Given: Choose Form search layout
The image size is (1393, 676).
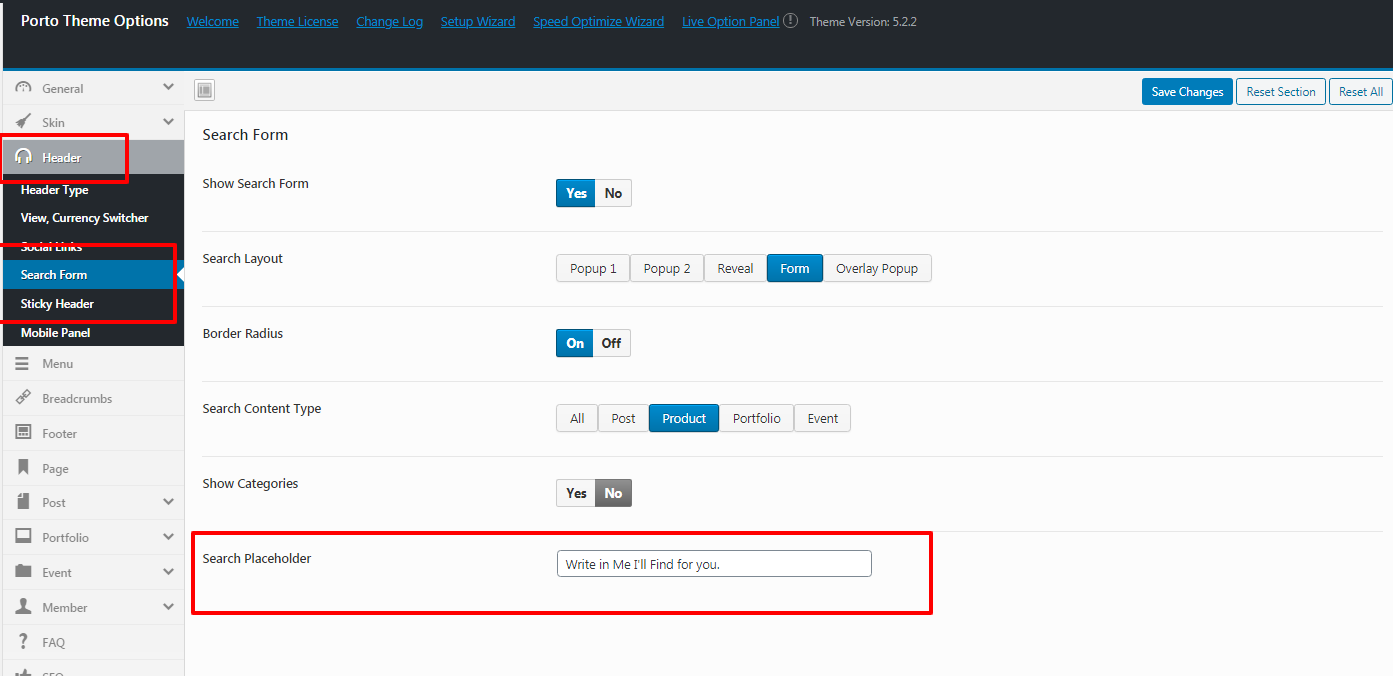Looking at the screenshot, I should click(795, 268).
